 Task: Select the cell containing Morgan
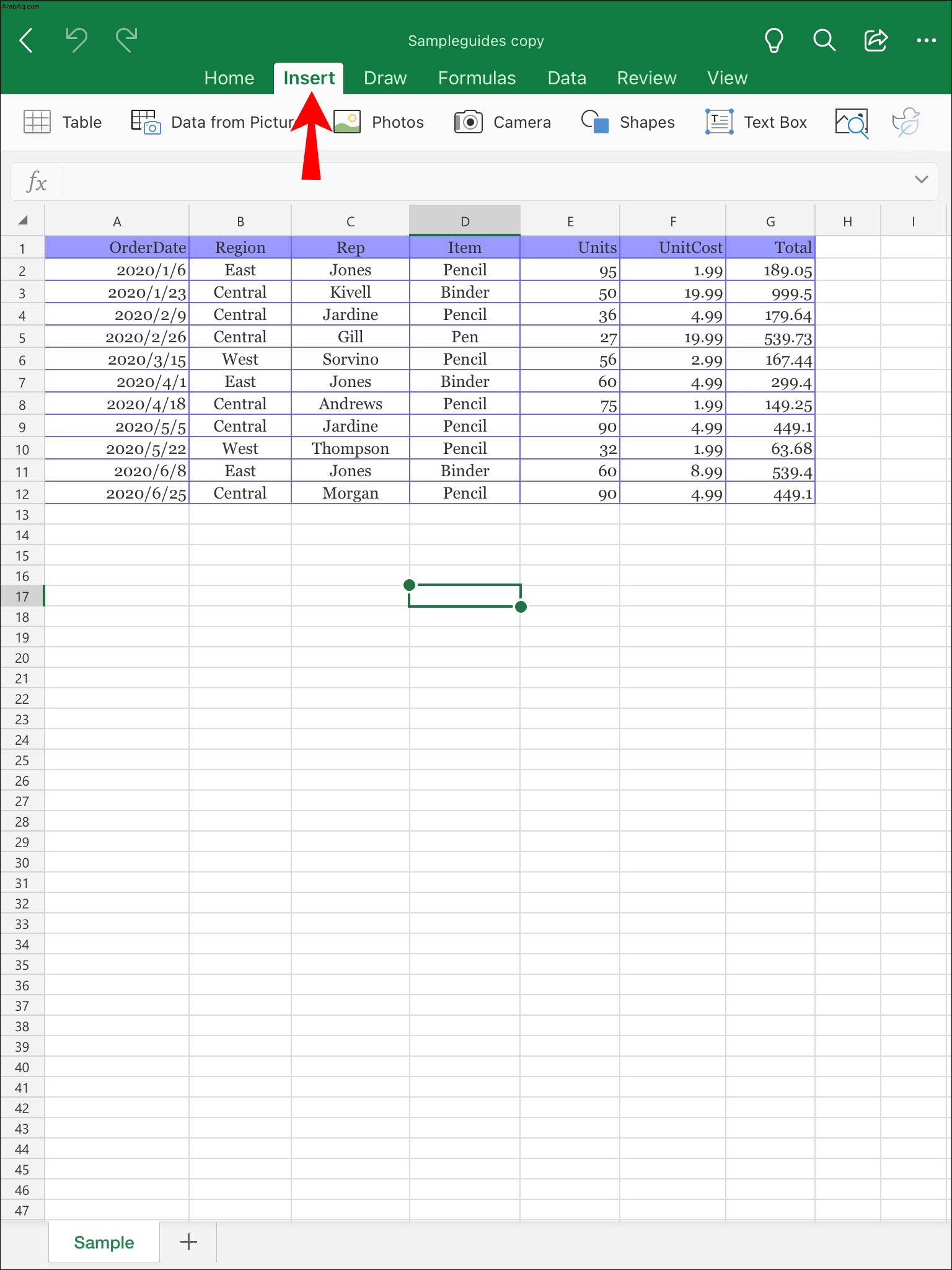tap(350, 493)
